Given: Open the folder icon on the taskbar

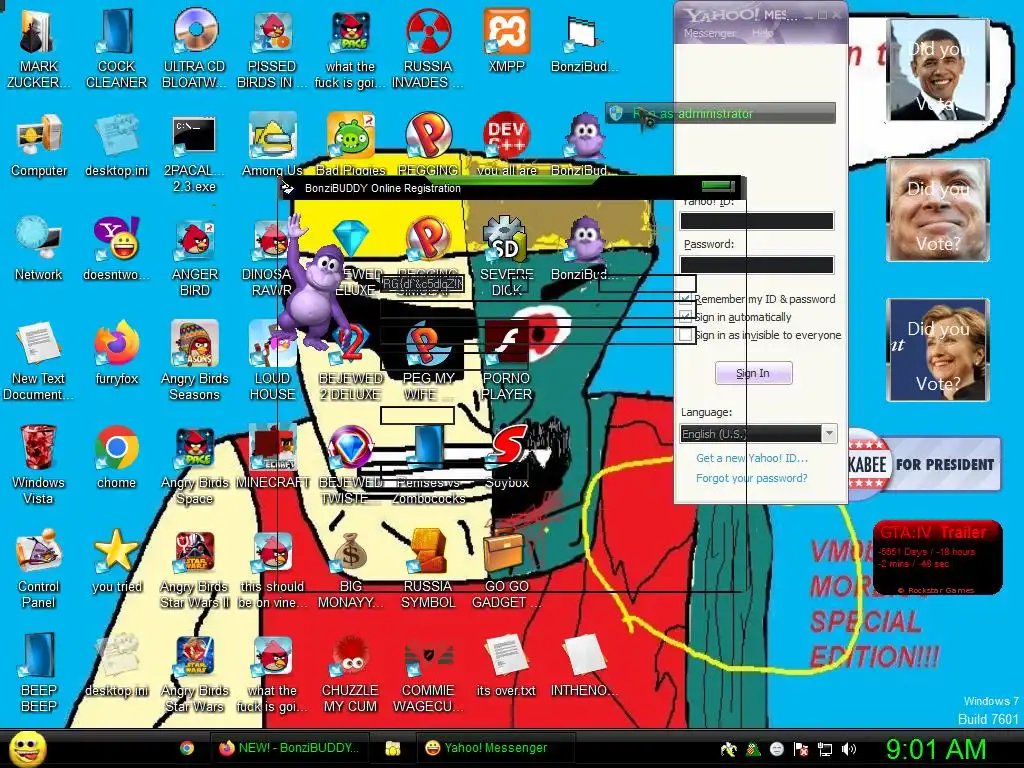Looking at the screenshot, I should (392, 748).
